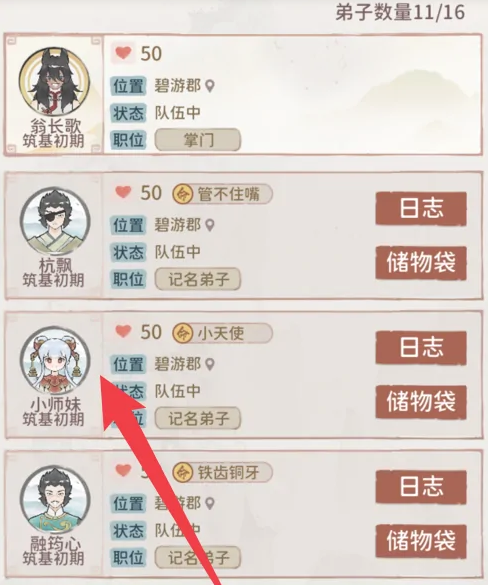Open 翁长歌's character portrait

coord(54,81)
